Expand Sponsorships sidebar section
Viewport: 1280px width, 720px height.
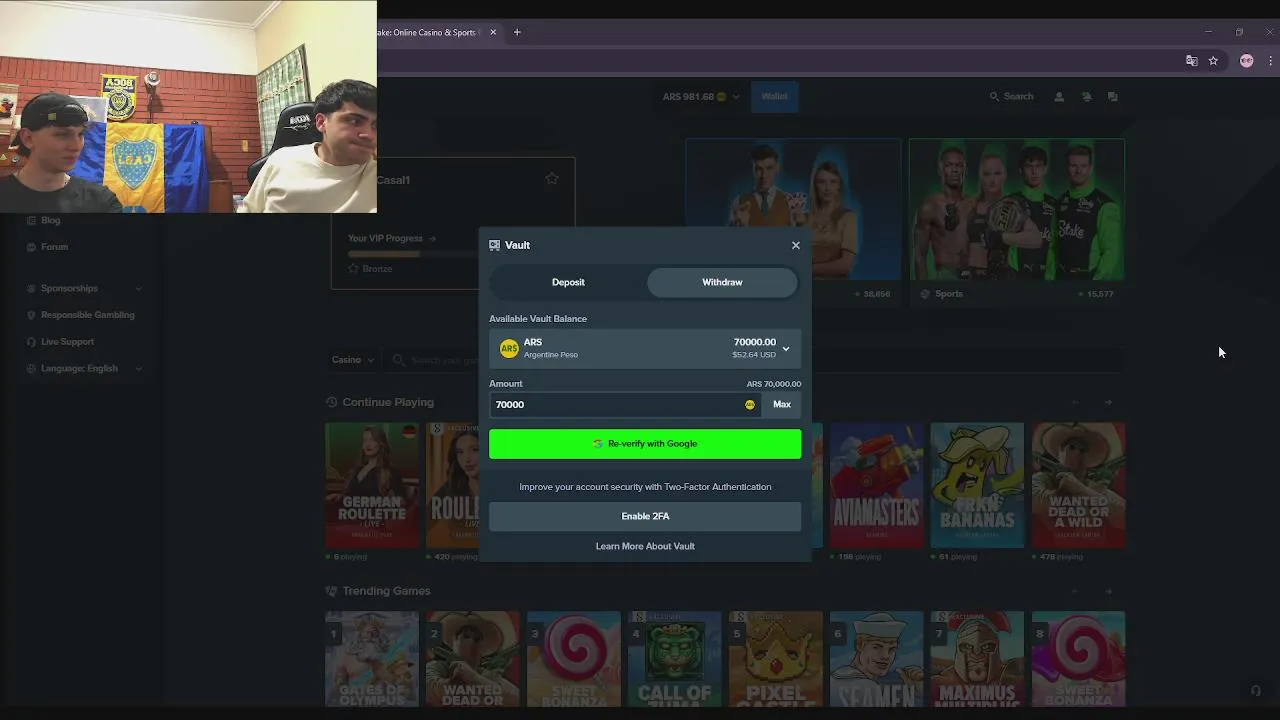84,288
